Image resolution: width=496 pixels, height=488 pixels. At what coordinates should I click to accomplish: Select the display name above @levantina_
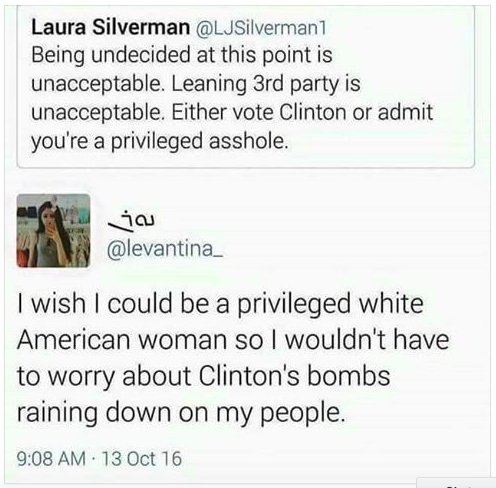point(131,220)
